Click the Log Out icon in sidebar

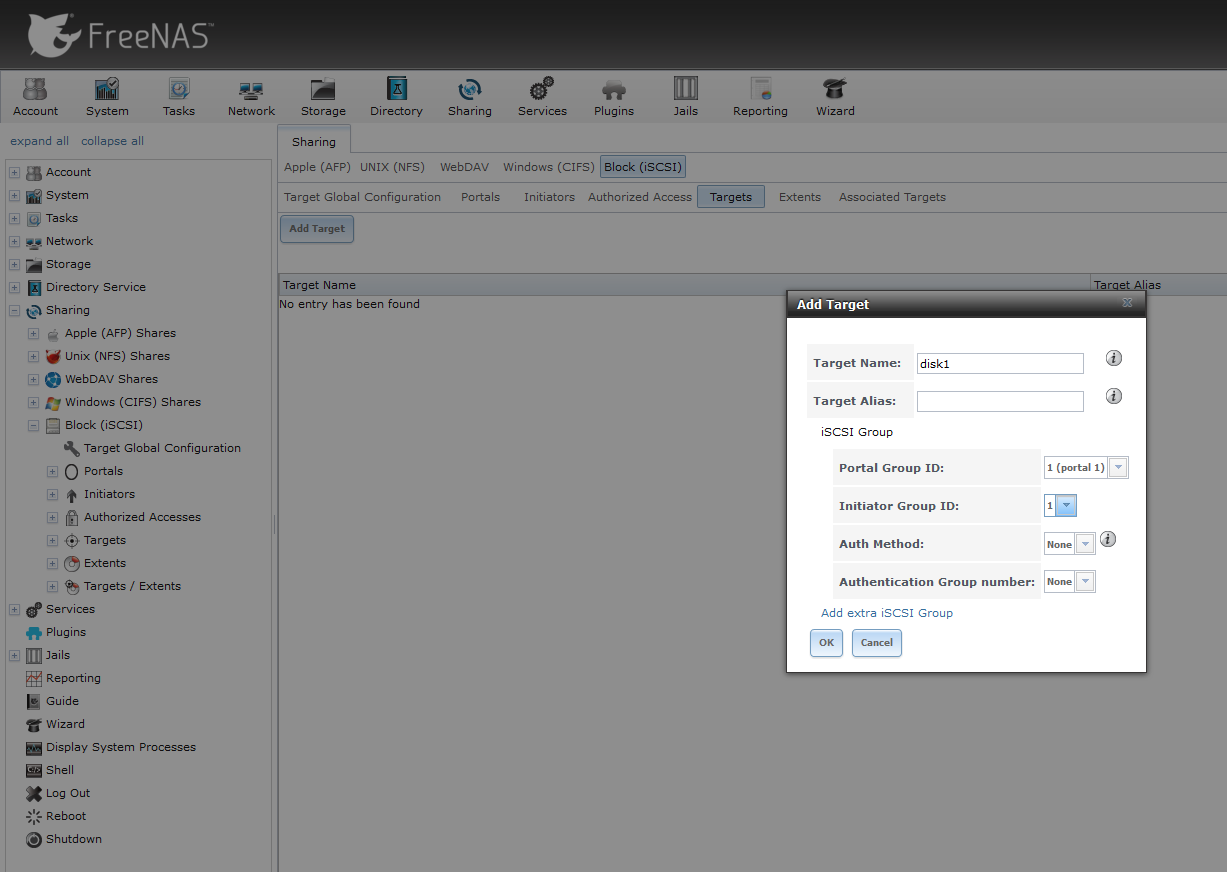34,793
